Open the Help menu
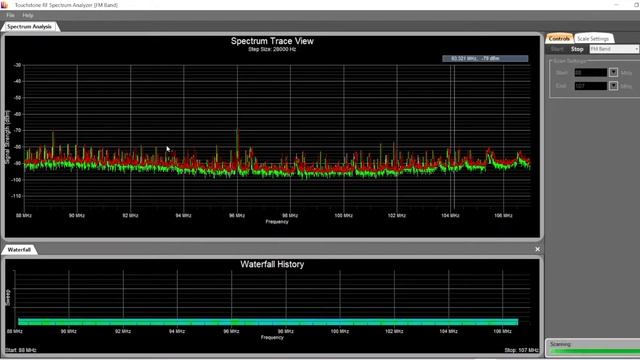Viewport: 640px width, 360px height. 28,15
